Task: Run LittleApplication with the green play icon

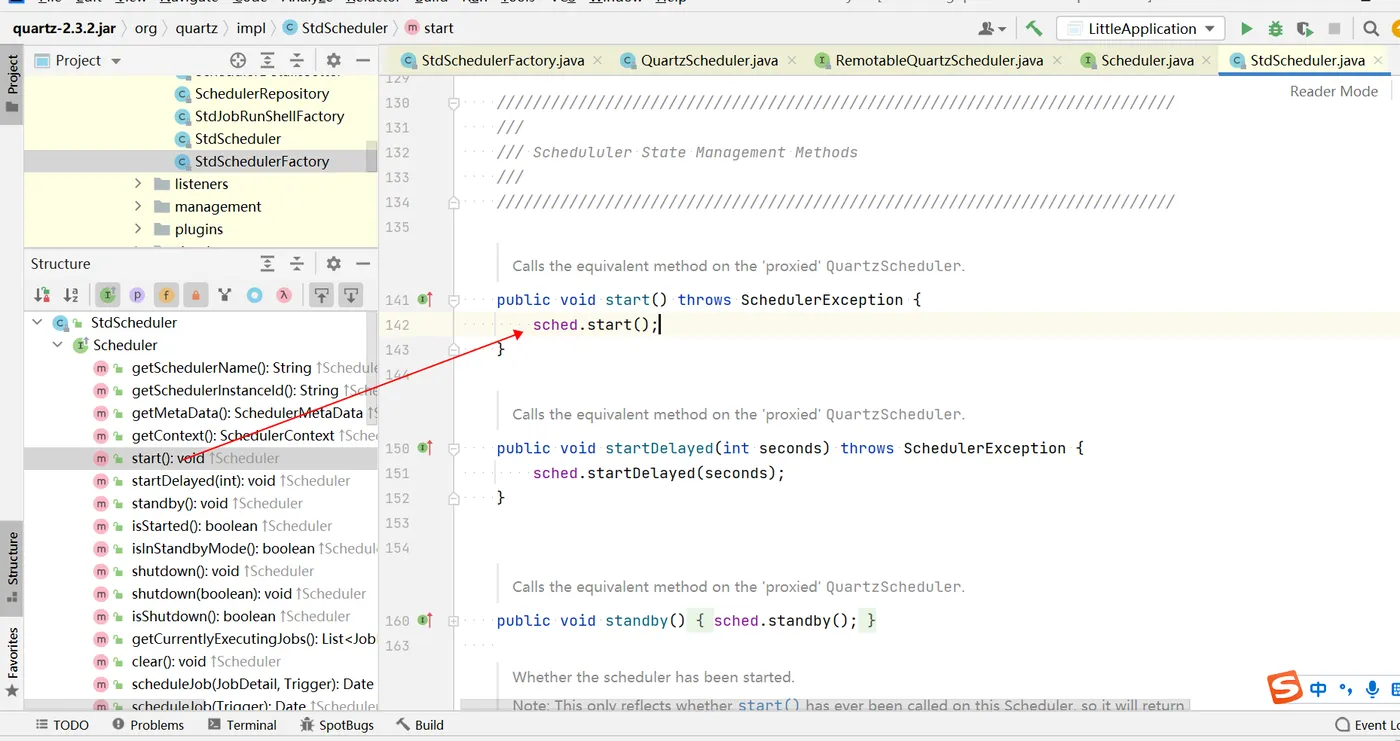Action: (x=1246, y=29)
